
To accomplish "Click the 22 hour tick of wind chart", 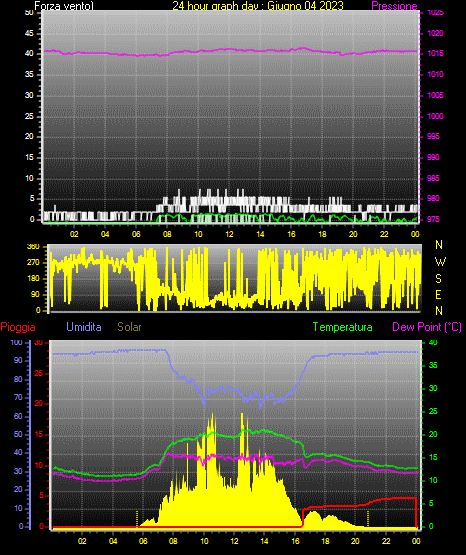I will 384,234.
